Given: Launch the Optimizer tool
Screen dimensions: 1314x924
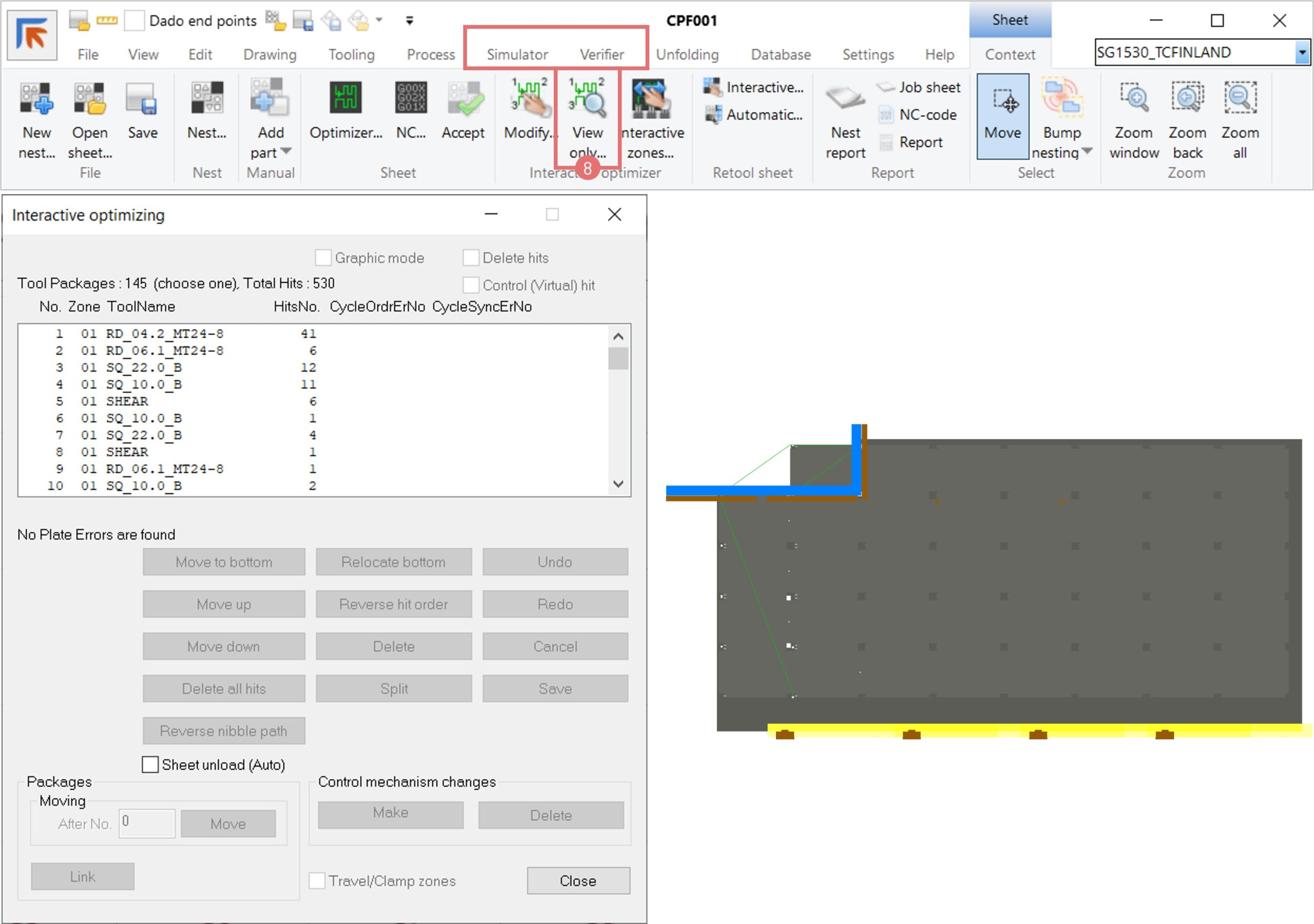Looking at the screenshot, I should tap(345, 99).
